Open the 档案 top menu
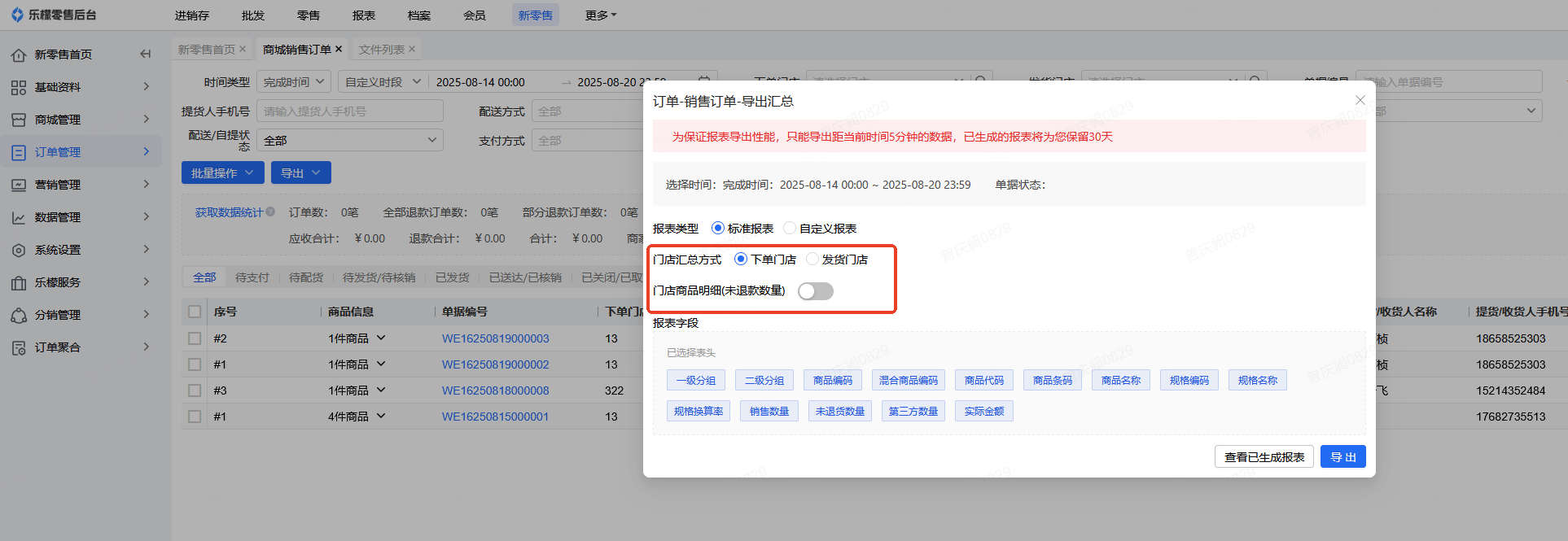This screenshot has width=1568, height=541. tap(419, 15)
